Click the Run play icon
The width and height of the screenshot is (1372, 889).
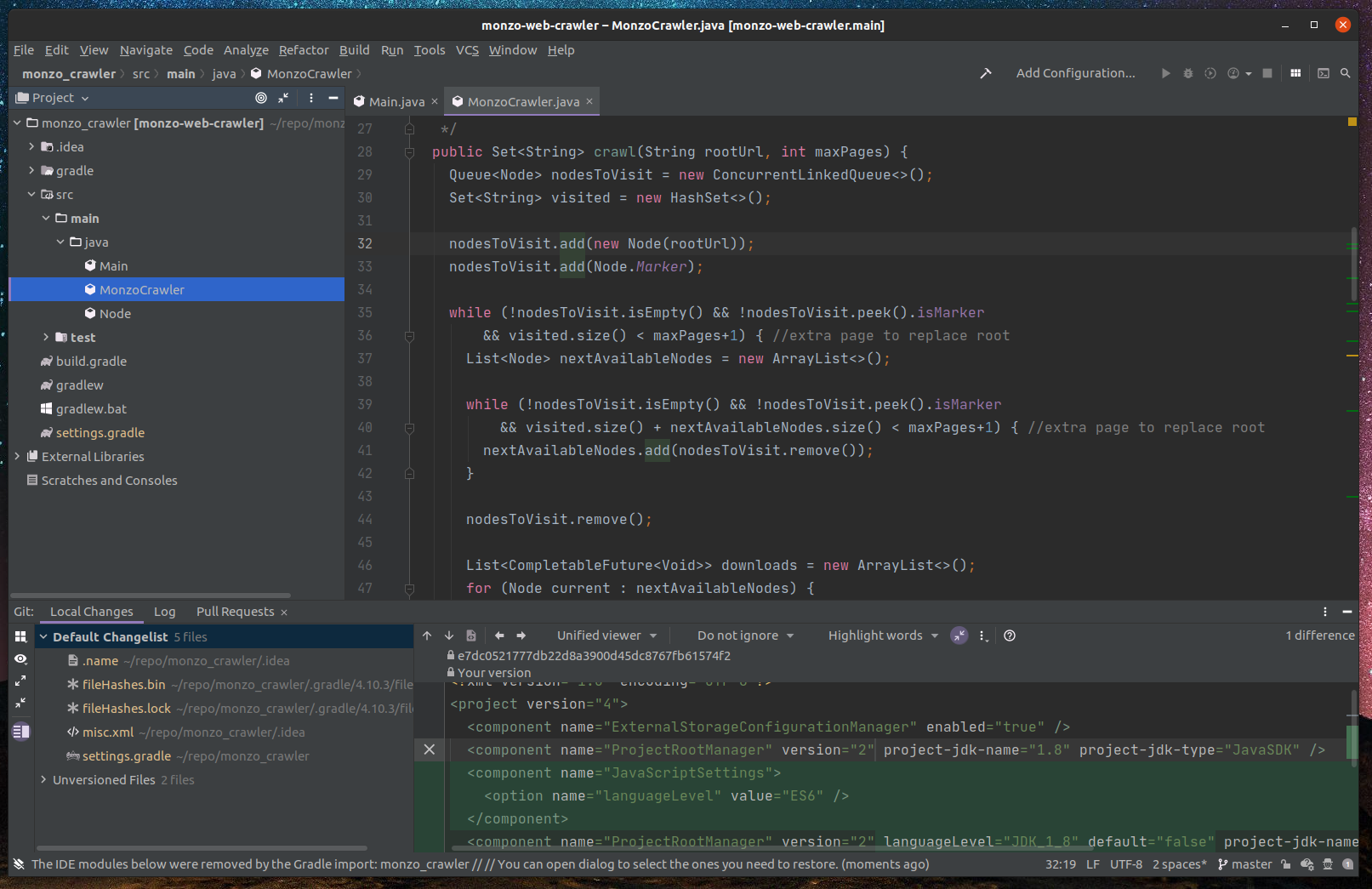pyautogui.click(x=1165, y=73)
